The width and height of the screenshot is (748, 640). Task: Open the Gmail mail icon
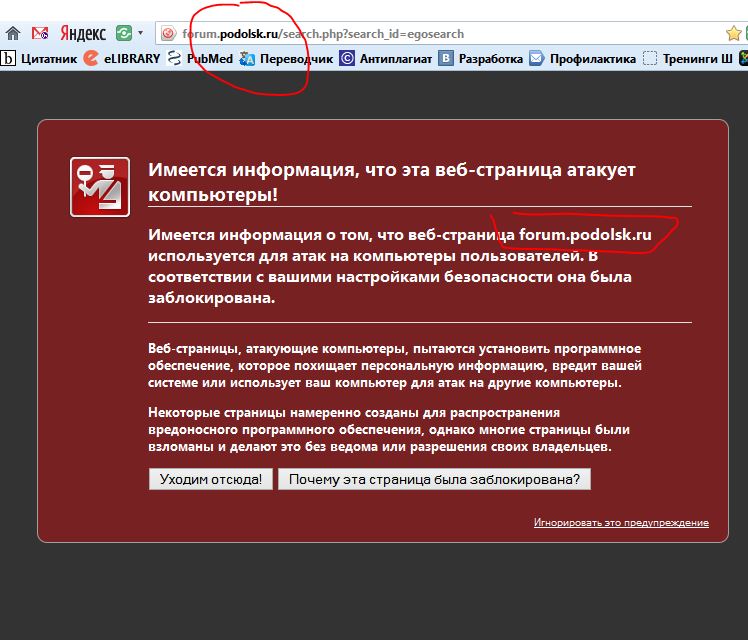coord(40,33)
